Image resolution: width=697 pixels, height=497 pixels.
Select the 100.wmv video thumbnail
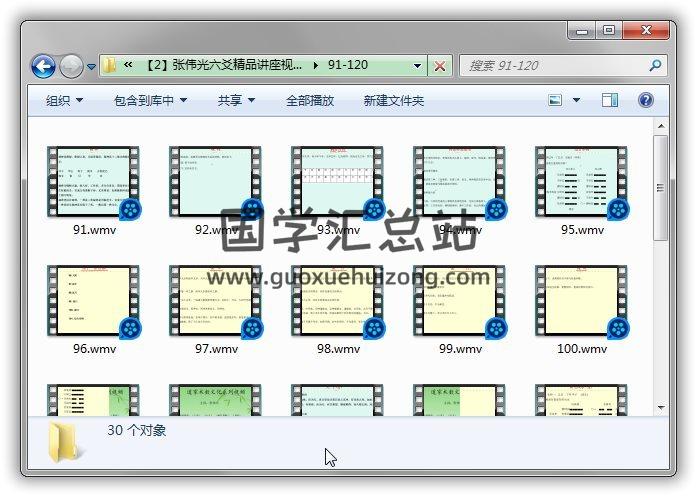click(581, 301)
